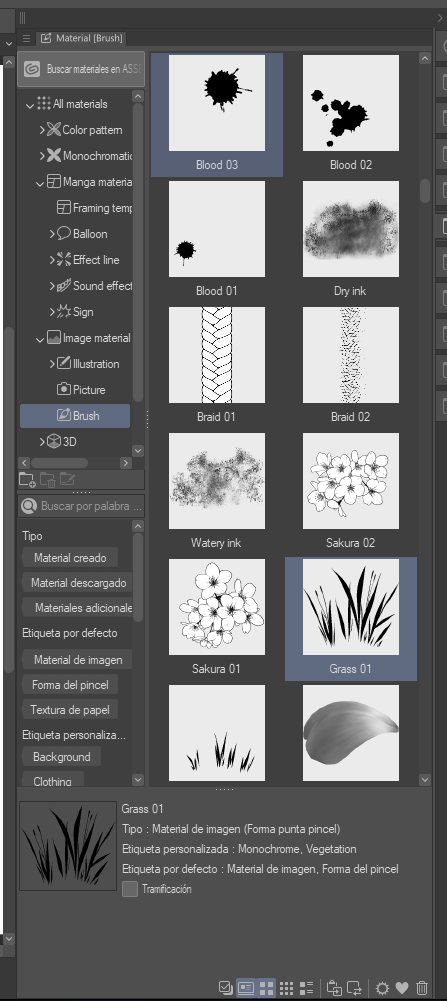Filter by Background tag
The height and width of the screenshot is (1001, 447).
click(61, 756)
